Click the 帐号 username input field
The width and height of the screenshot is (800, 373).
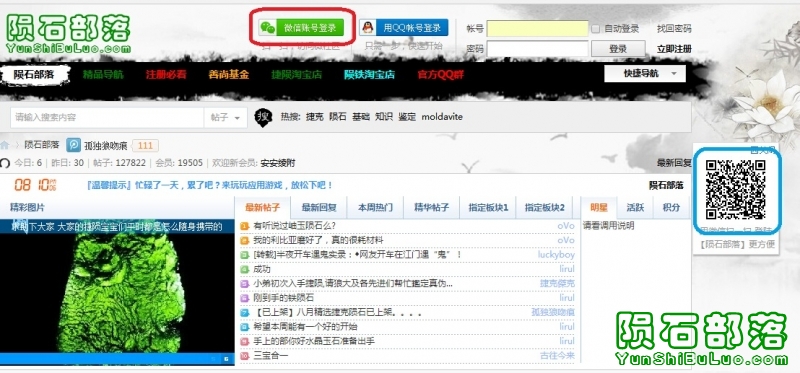coord(538,29)
